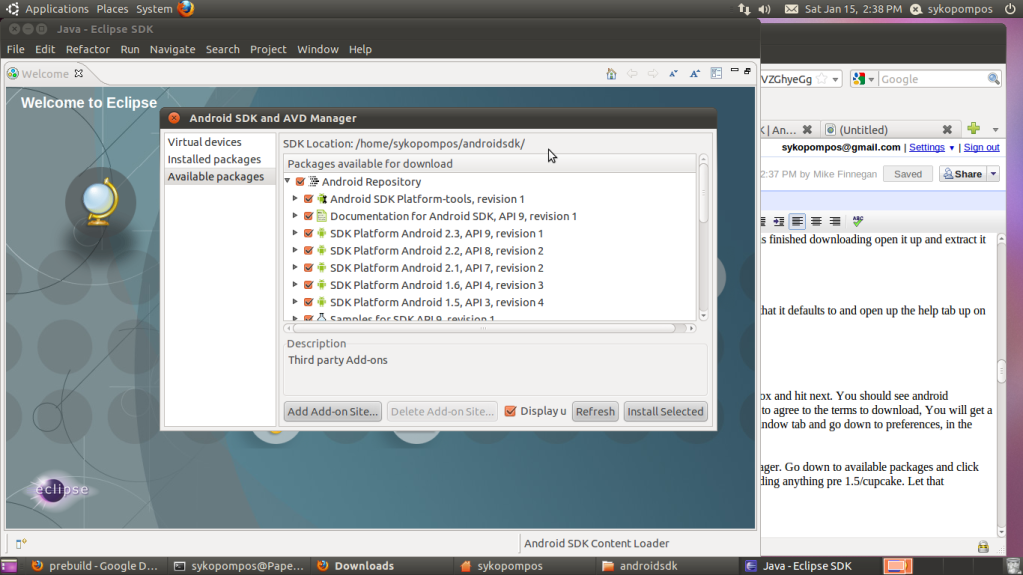The image size is (1023, 575).
Task: Expand Android SDK Platform-tools tree arrow
Action: [x=295, y=198]
